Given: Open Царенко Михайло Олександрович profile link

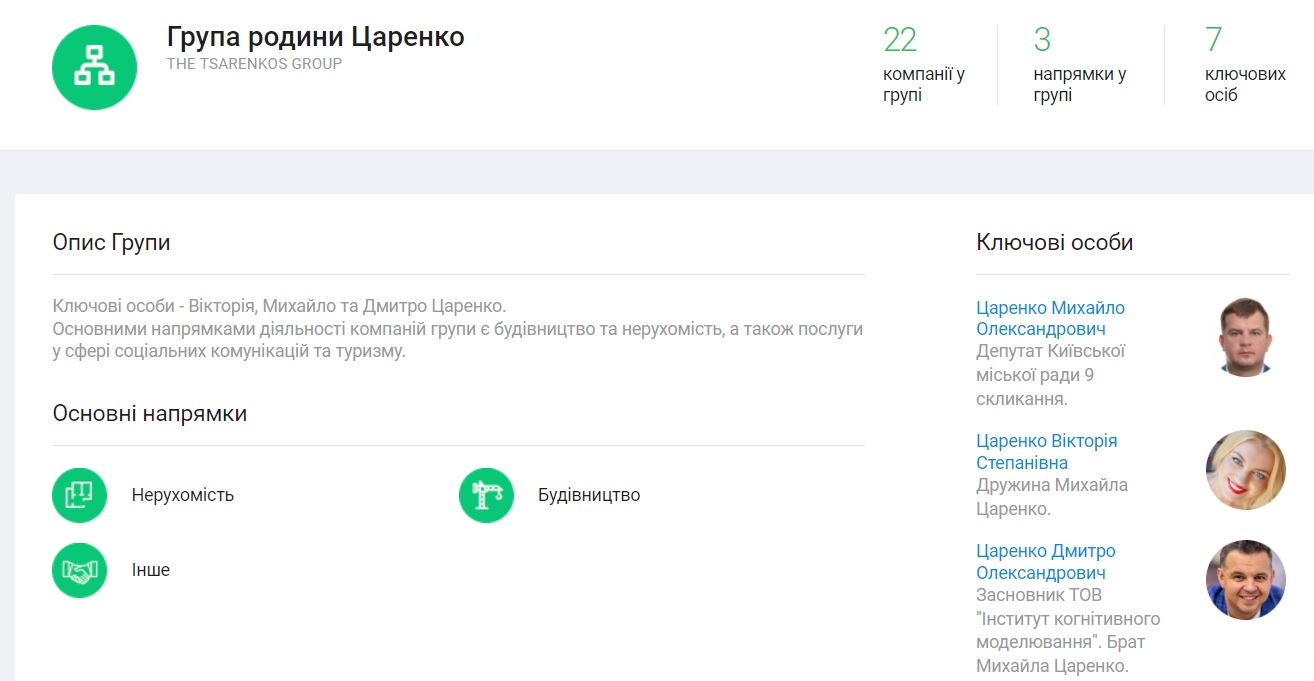Looking at the screenshot, I should point(1050,318).
